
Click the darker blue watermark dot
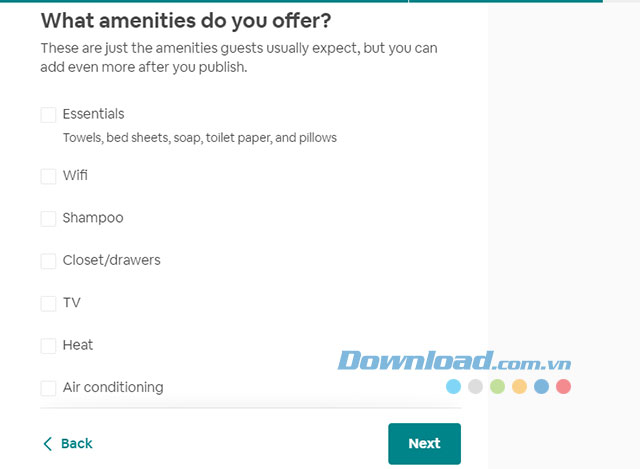pos(541,386)
